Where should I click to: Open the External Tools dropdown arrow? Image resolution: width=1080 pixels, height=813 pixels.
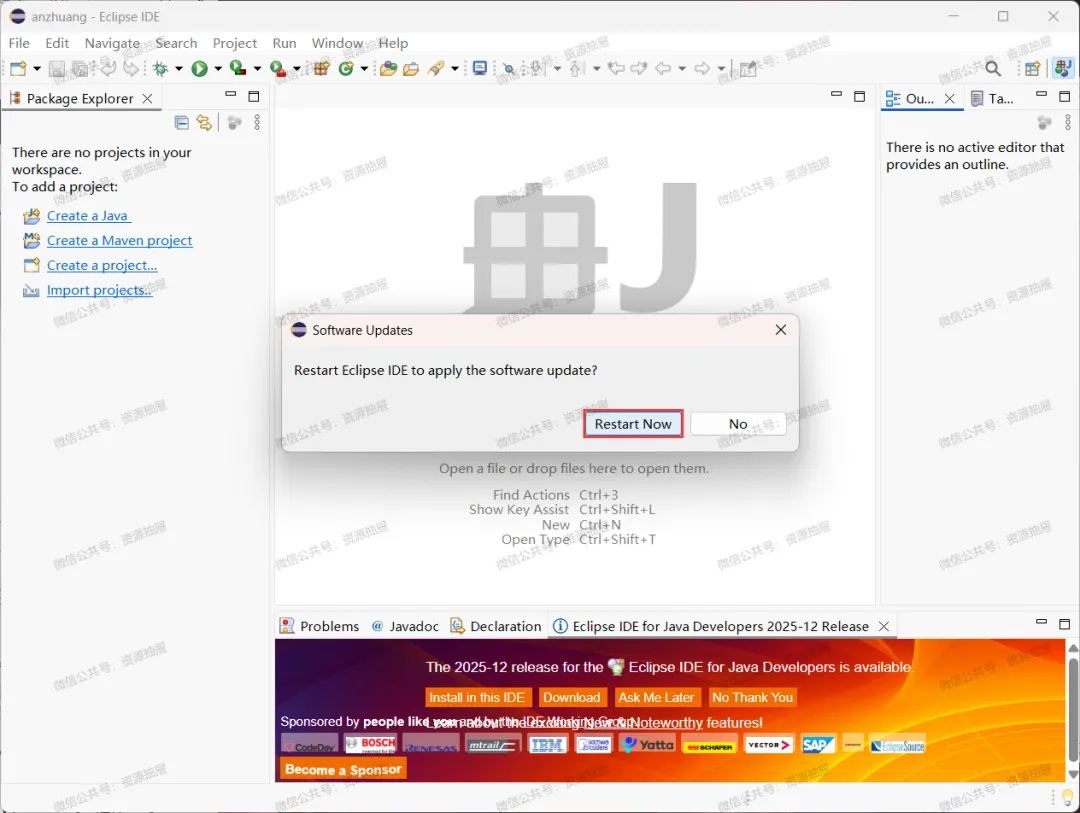(x=296, y=69)
